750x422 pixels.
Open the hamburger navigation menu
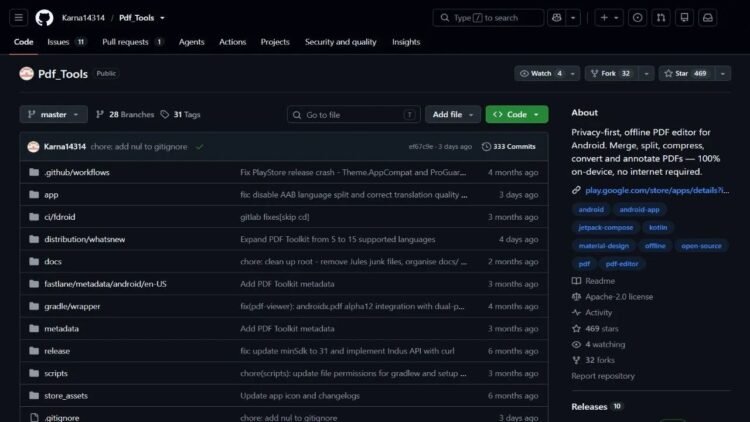18,18
